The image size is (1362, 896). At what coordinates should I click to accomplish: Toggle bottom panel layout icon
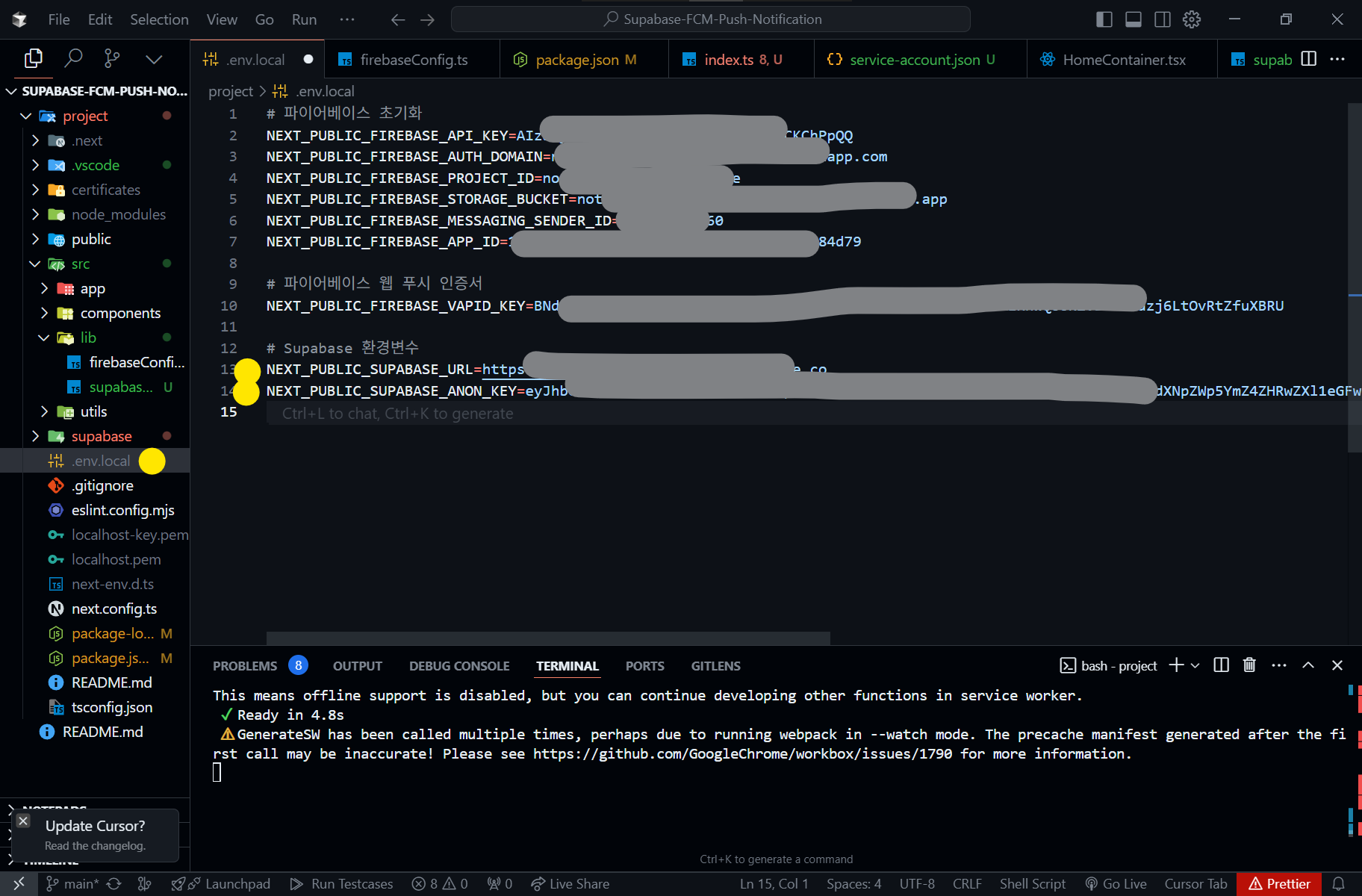(1134, 19)
